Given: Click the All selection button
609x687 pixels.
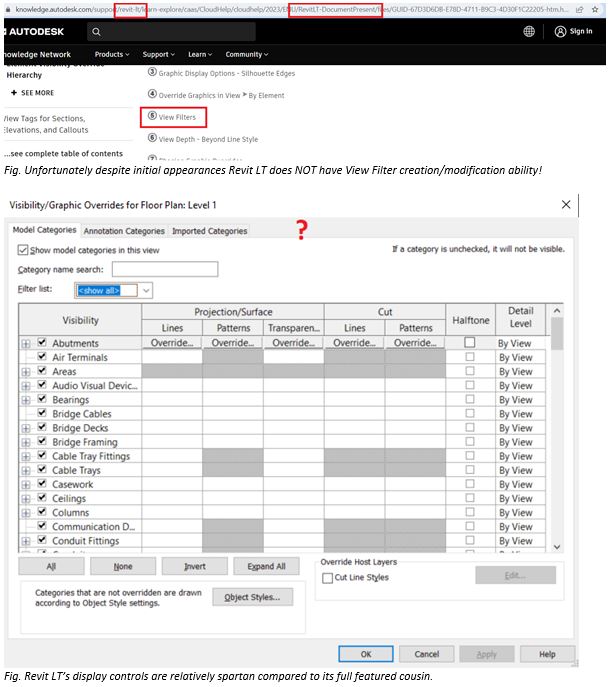Looking at the screenshot, I should (51, 566).
